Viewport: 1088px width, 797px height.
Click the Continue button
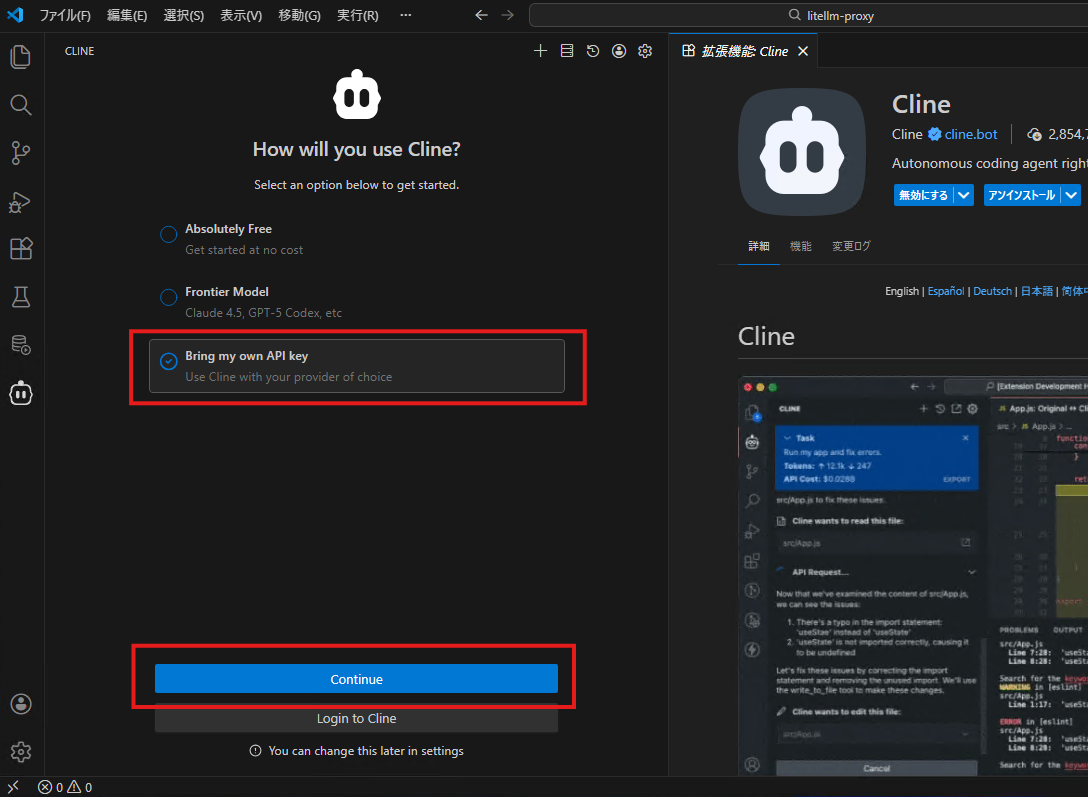pos(356,679)
